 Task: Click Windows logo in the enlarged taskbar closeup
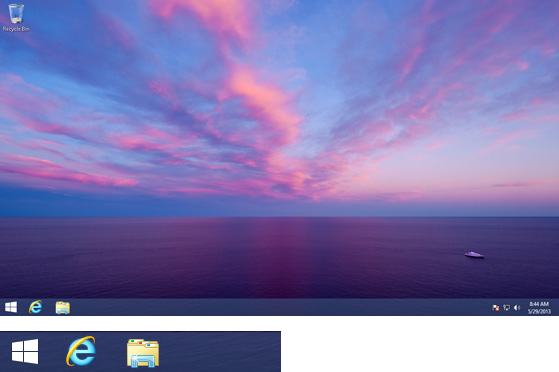[25, 351]
